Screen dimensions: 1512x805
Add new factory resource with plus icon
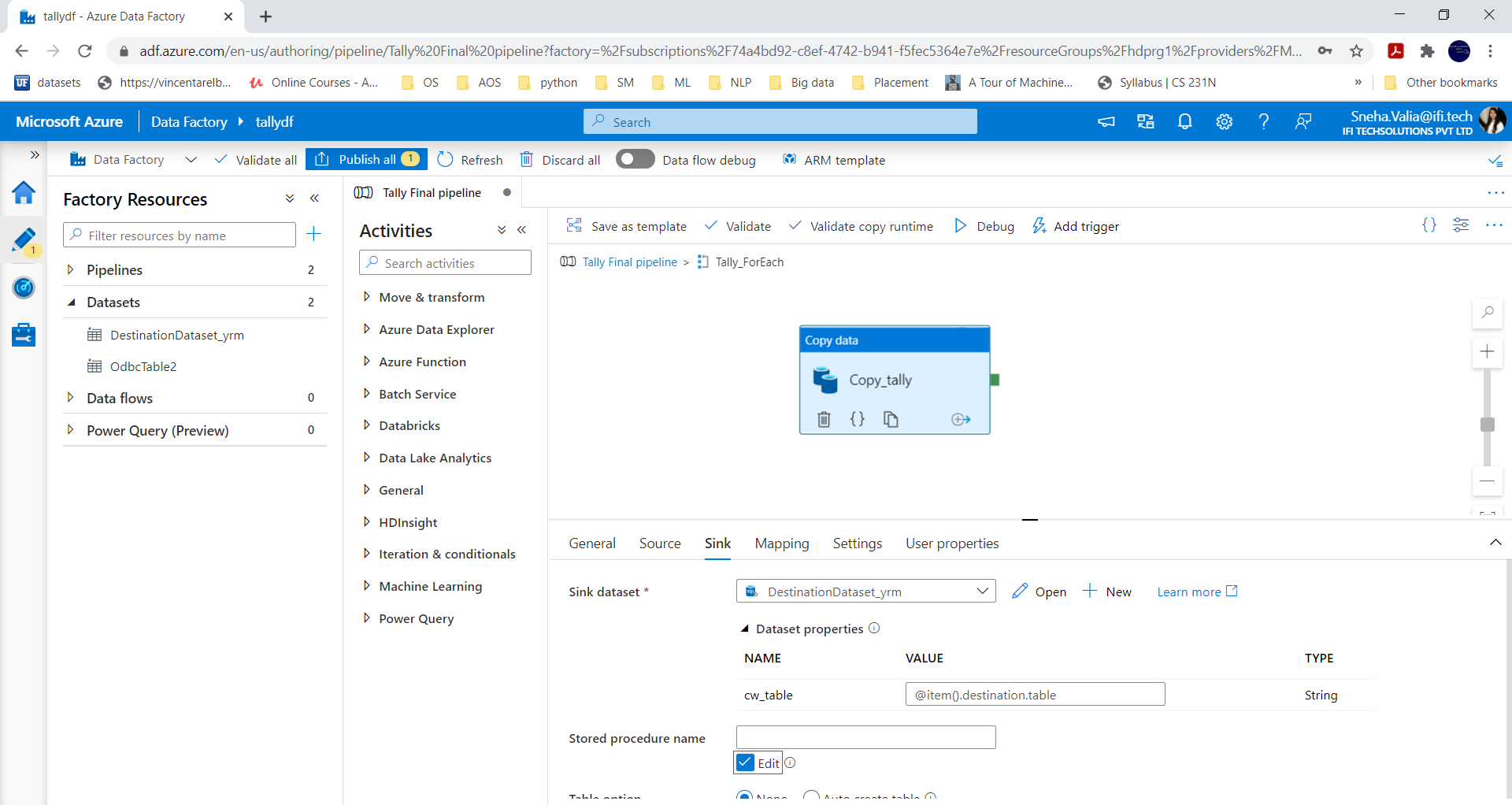tap(313, 234)
